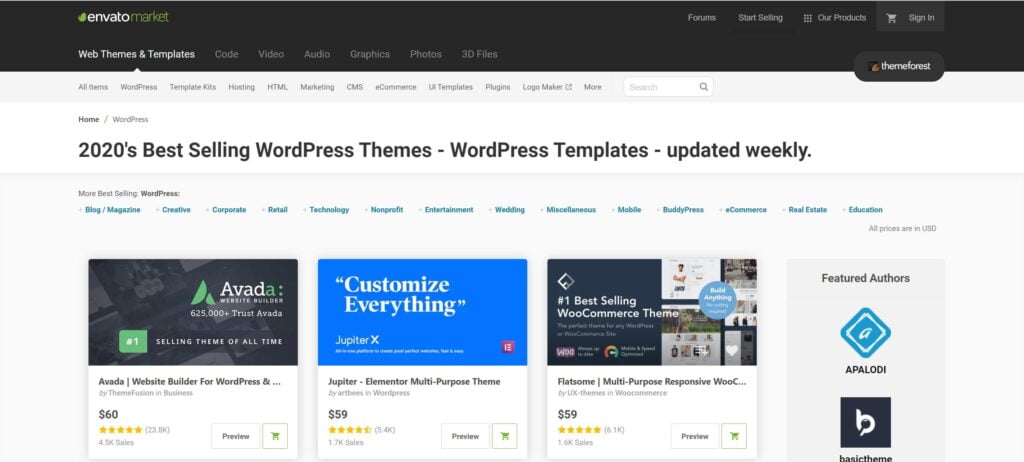Open Blog / Magazine category link

pyautogui.click(x=113, y=210)
